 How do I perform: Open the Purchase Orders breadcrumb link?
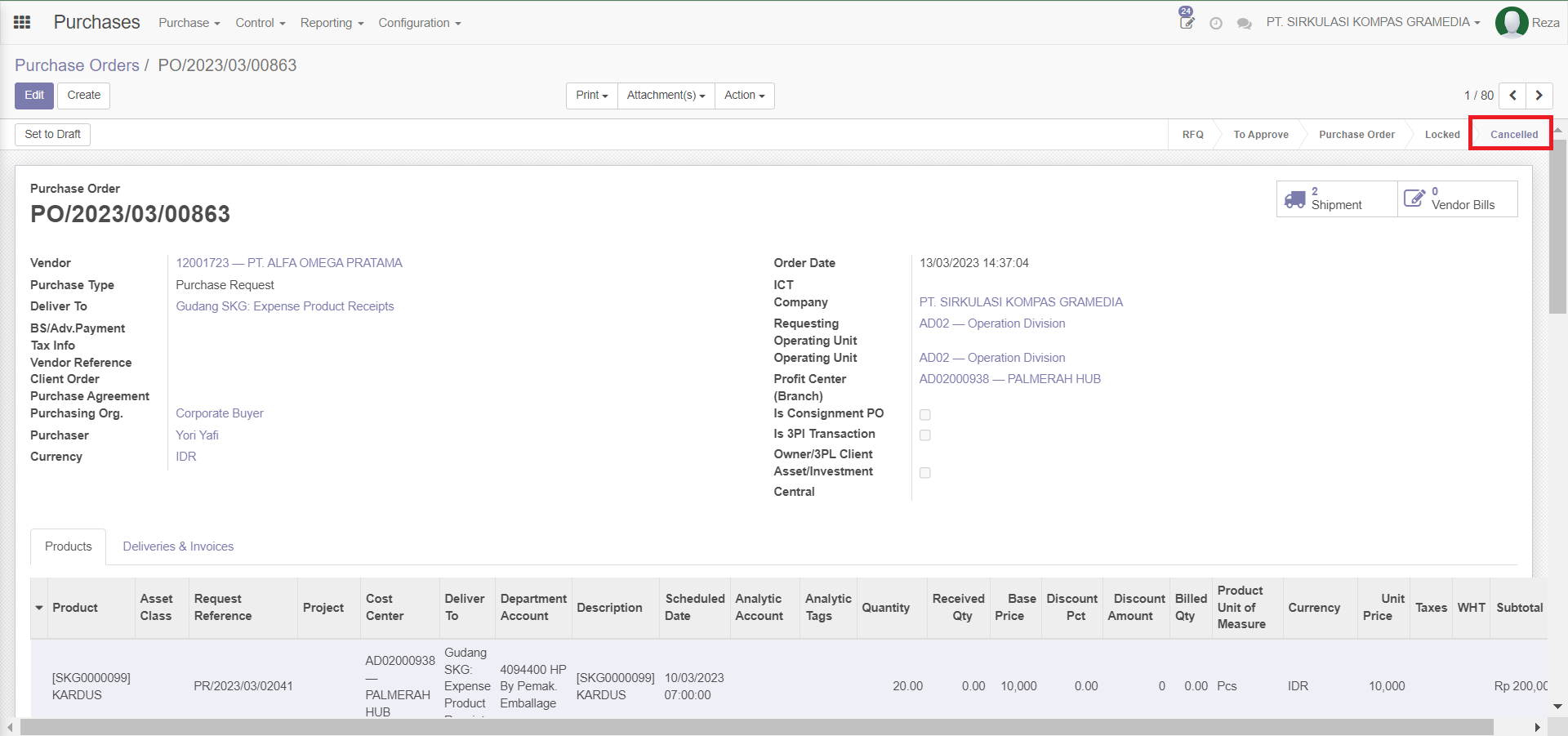(77, 65)
